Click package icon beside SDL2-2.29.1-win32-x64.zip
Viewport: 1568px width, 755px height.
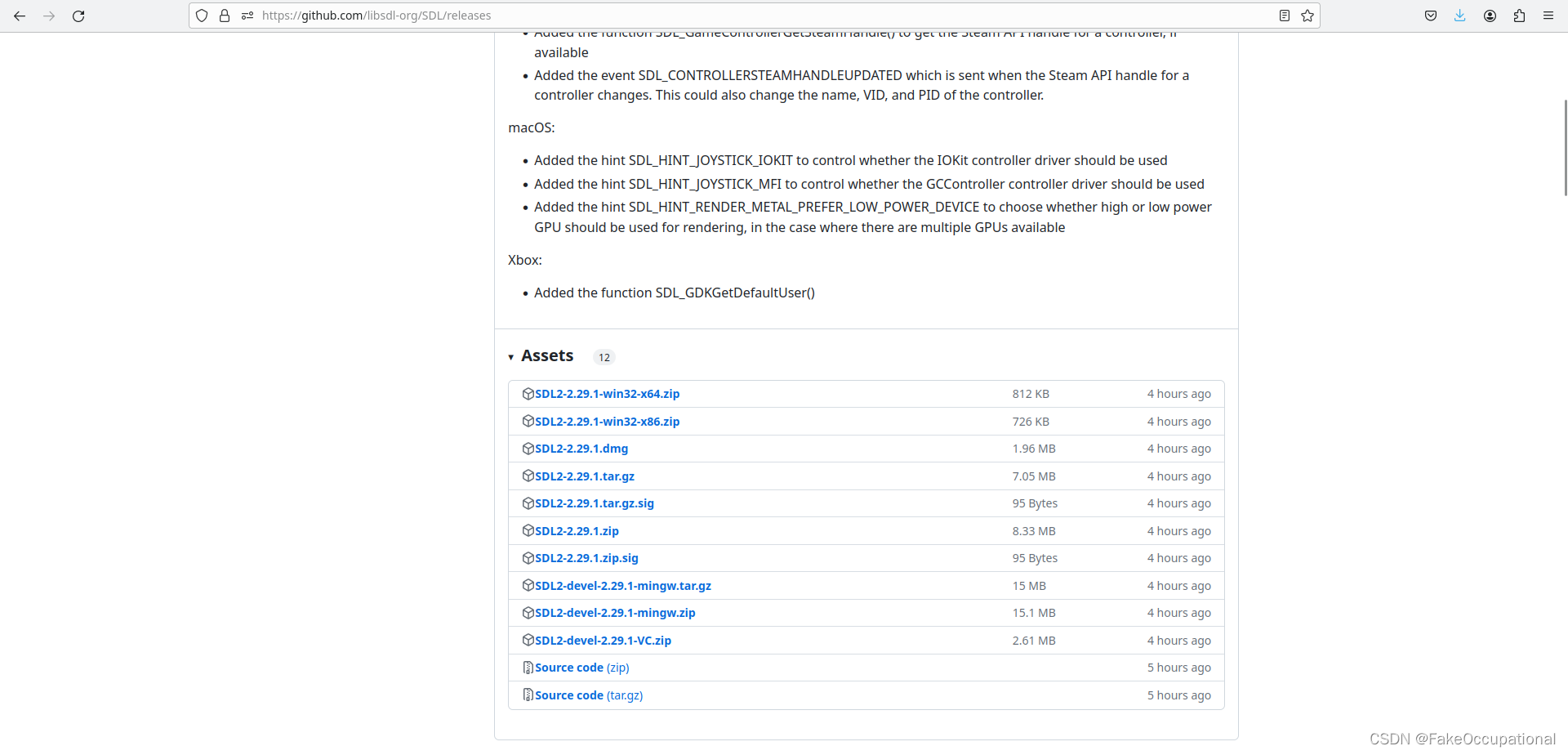click(x=528, y=394)
